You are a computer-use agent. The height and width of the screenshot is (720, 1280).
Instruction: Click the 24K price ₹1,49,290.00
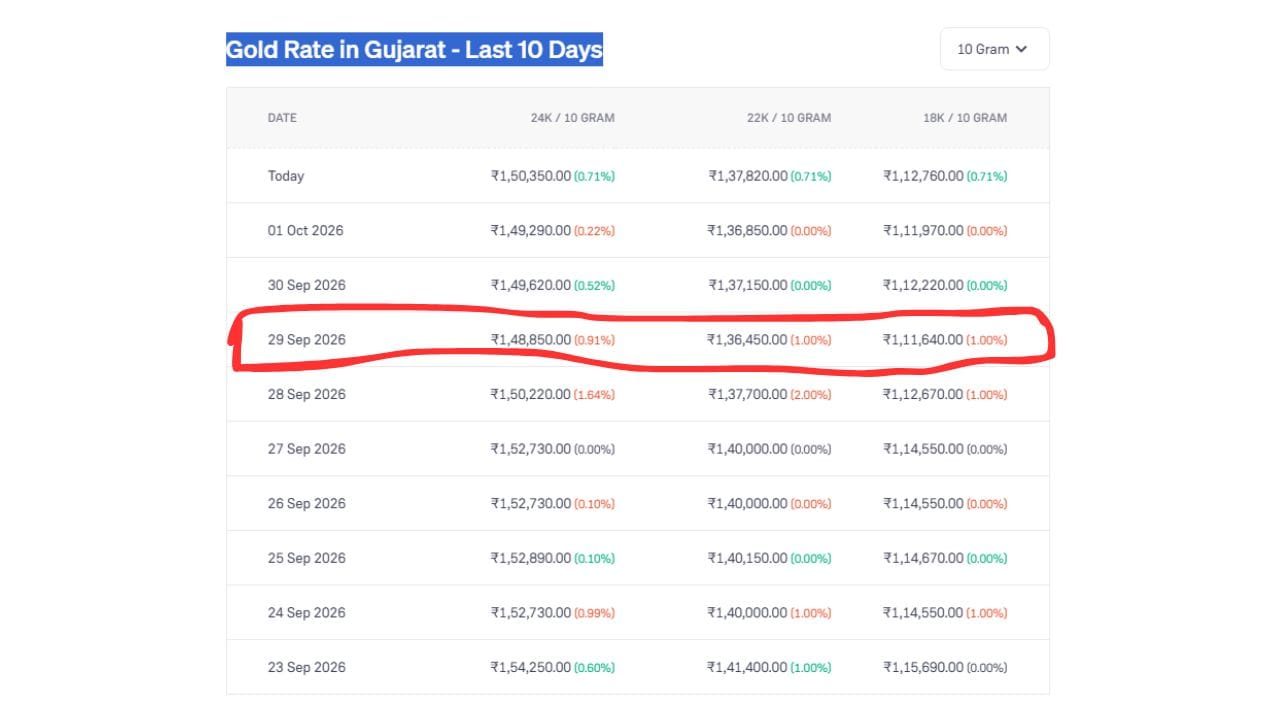pyautogui.click(x=531, y=231)
